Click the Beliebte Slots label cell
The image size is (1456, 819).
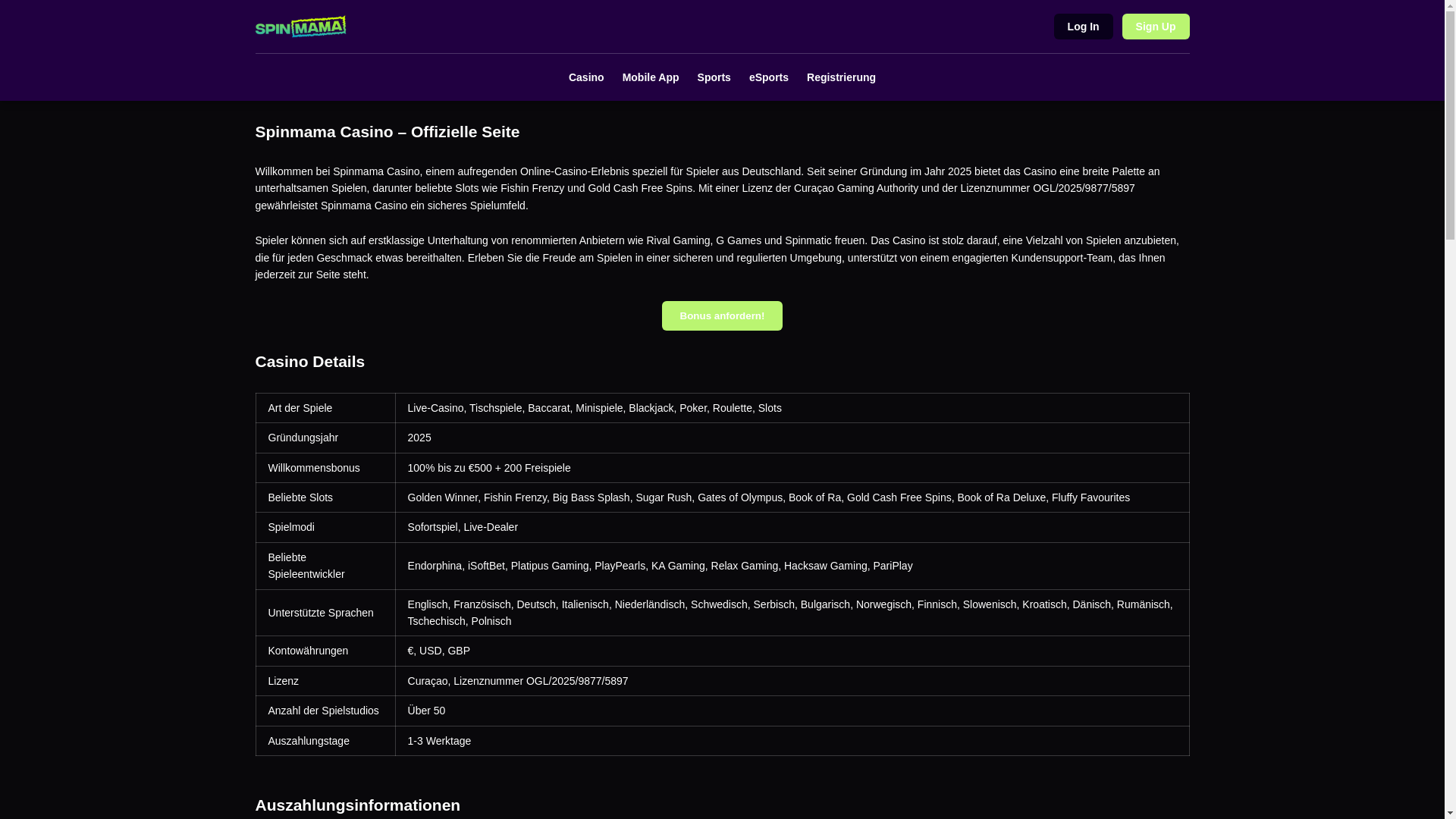point(325,497)
